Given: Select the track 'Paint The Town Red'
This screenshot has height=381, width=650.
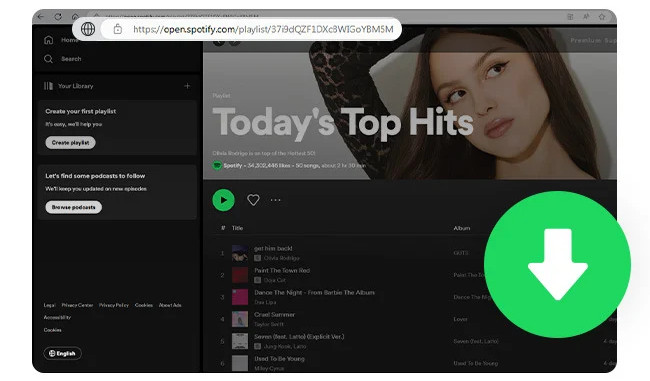Looking at the screenshot, I should (282, 270).
